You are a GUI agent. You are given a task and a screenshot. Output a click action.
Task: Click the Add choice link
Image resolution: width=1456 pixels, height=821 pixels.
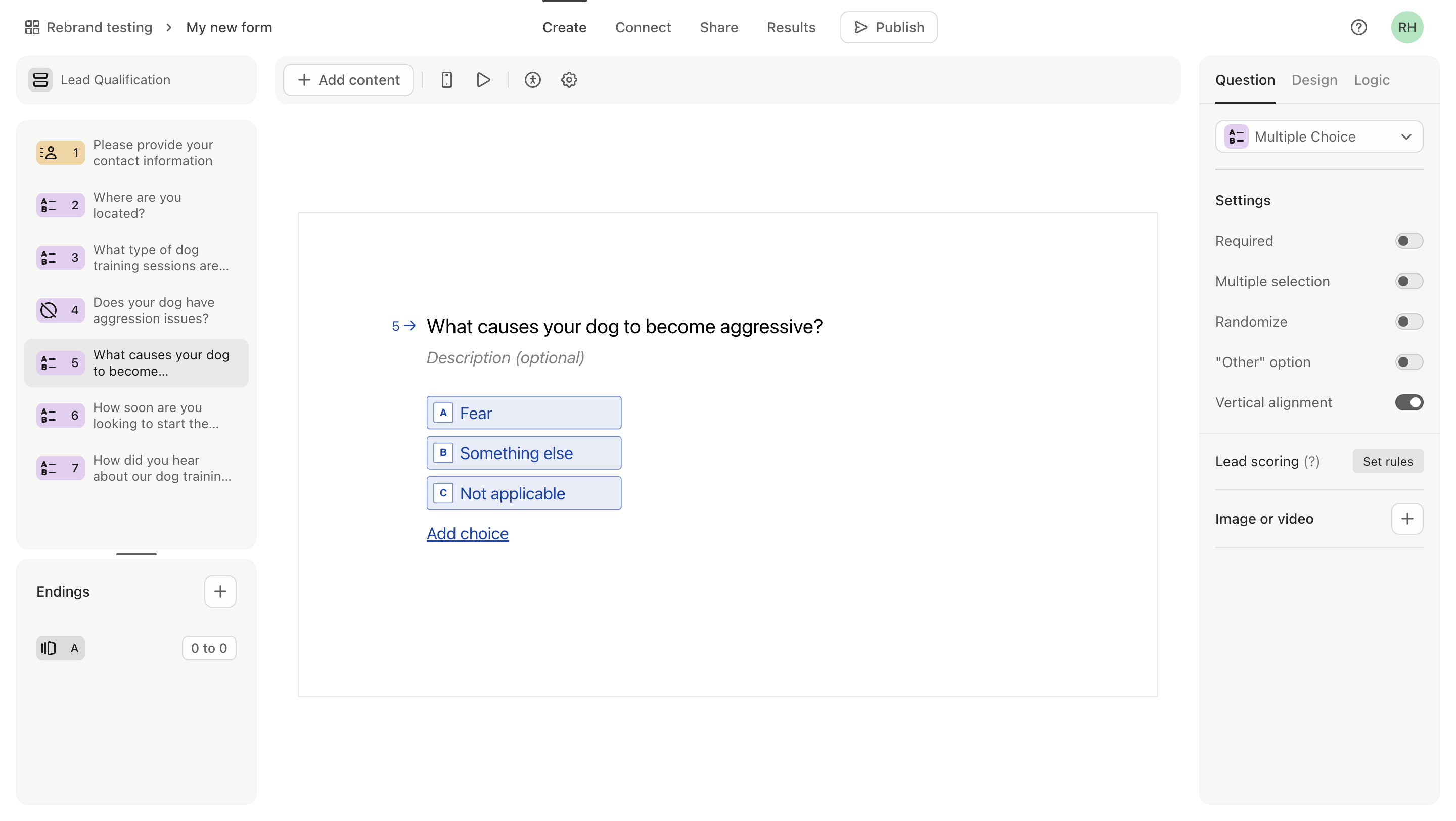pyautogui.click(x=468, y=534)
